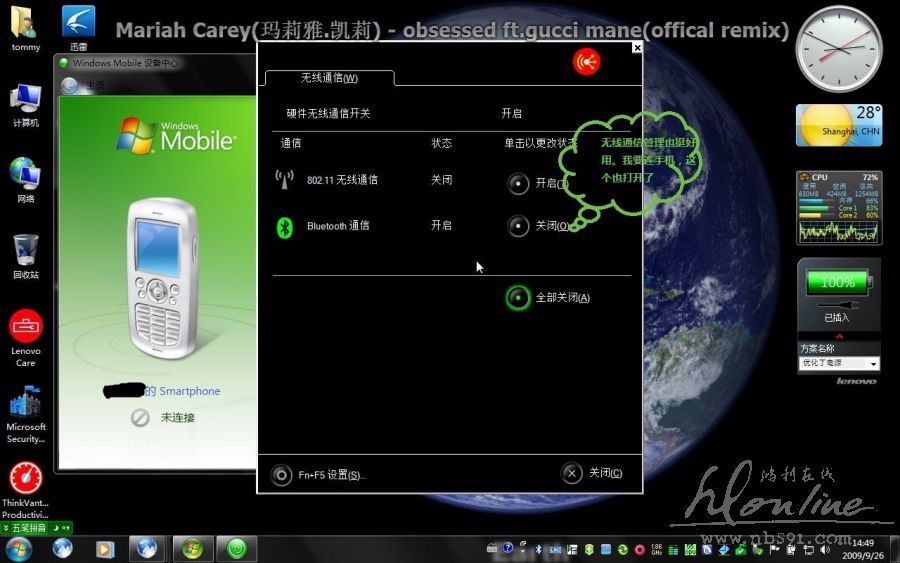Click the 状态 column header

[441, 143]
